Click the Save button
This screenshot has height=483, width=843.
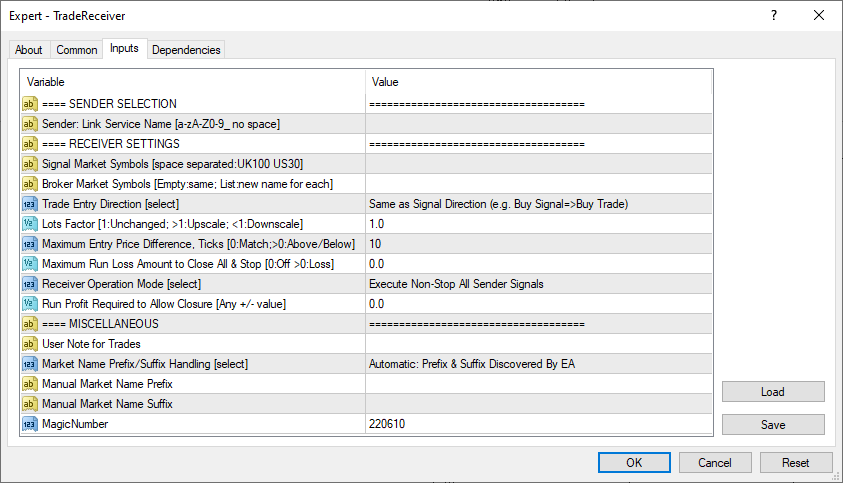click(x=773, y=425)
